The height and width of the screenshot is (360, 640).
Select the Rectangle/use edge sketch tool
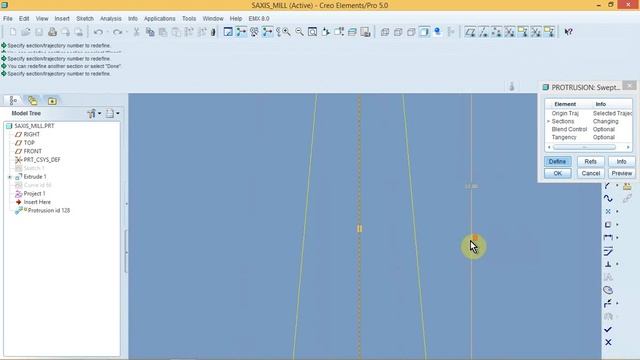coord(608,224)
